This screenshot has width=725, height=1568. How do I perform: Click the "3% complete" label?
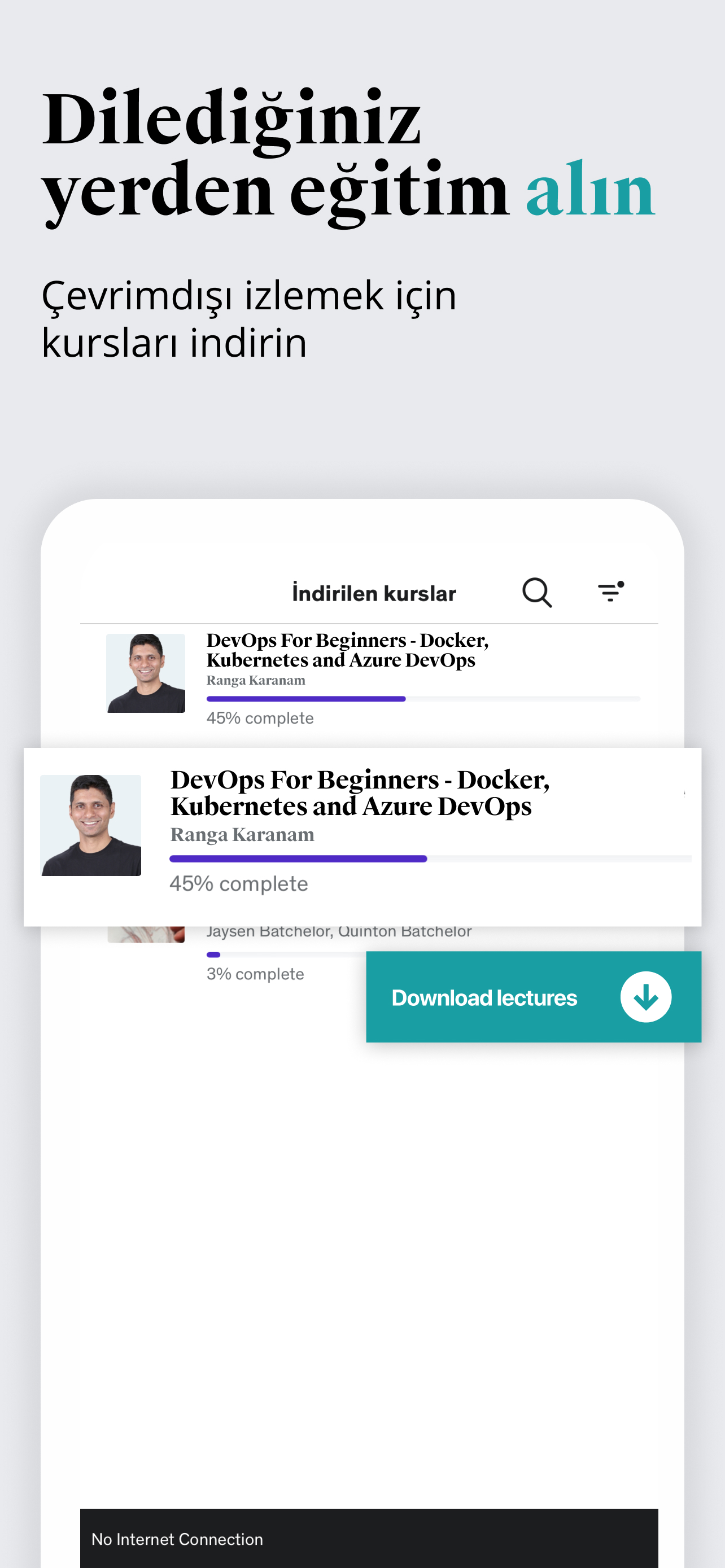(255, 974)
